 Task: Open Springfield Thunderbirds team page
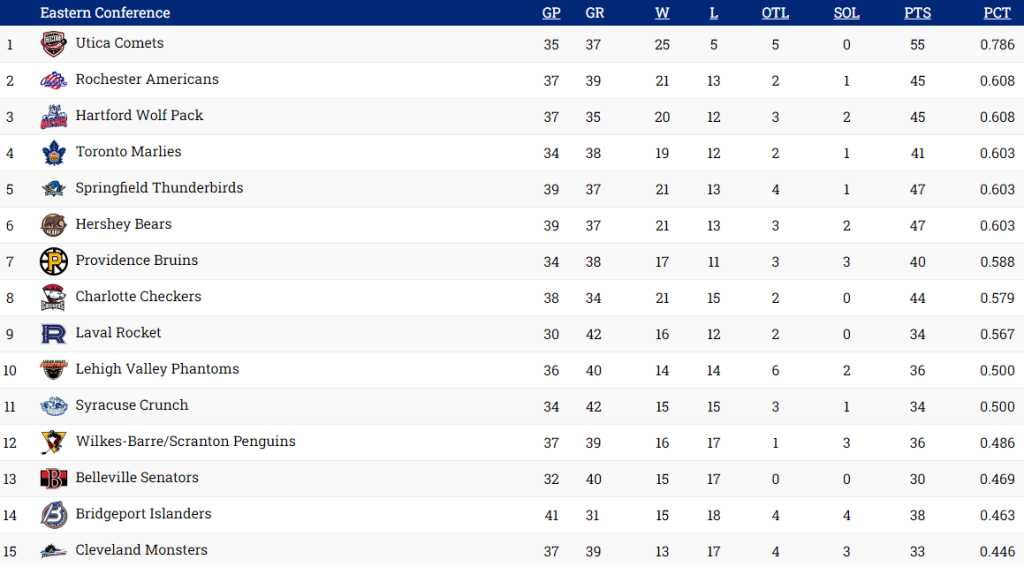click(159, 188)
